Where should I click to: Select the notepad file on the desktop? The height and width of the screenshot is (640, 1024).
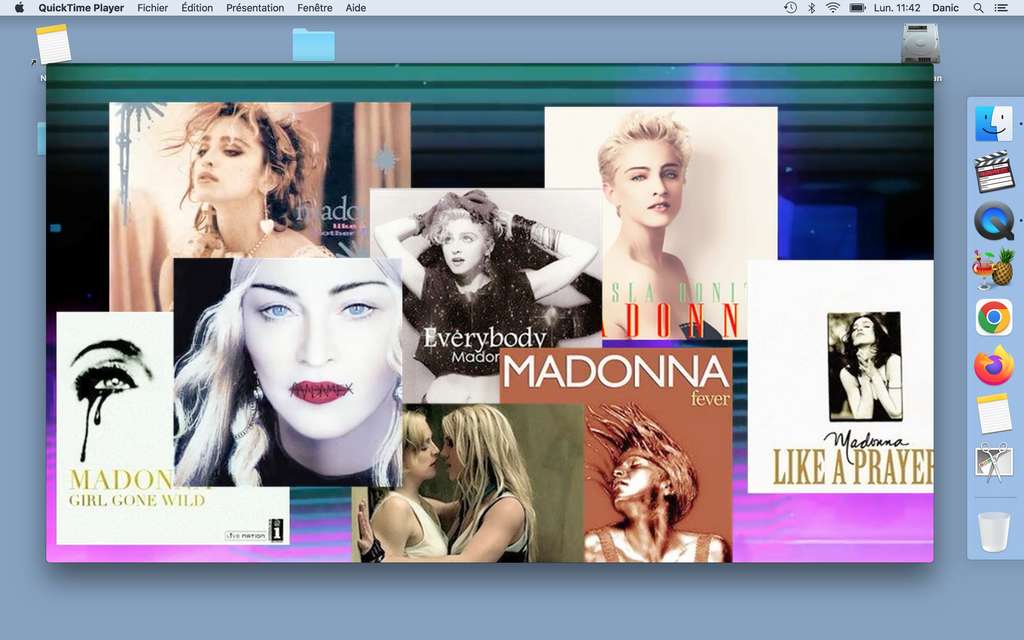(53, 44)
